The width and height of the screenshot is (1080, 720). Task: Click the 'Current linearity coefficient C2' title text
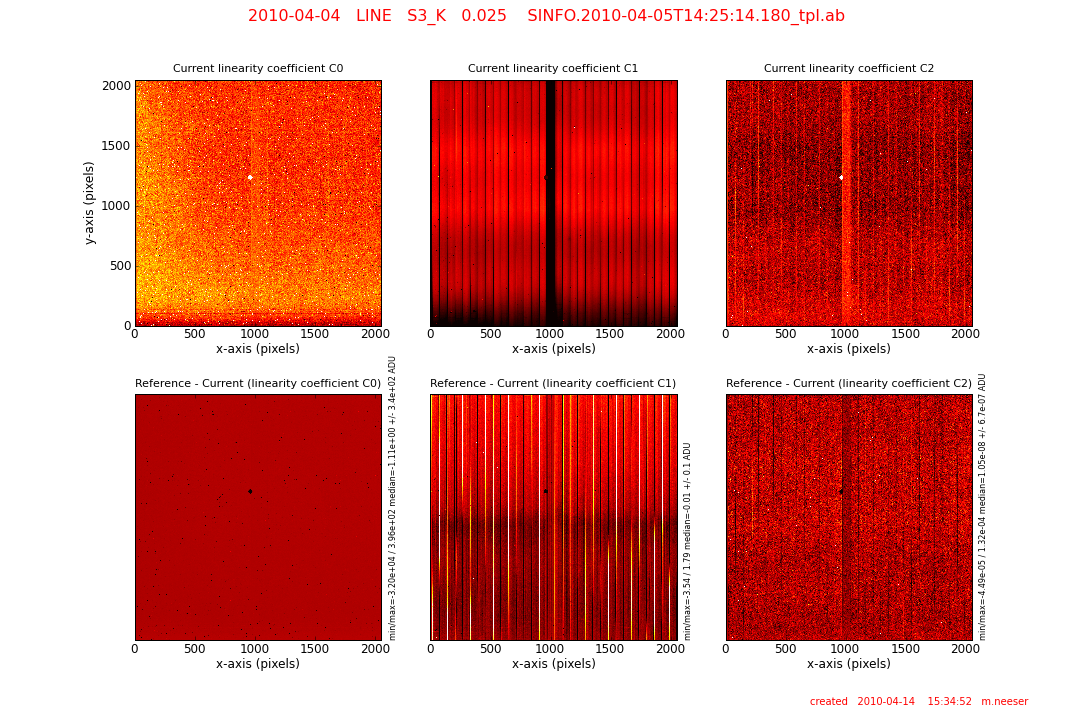point(849,69)
